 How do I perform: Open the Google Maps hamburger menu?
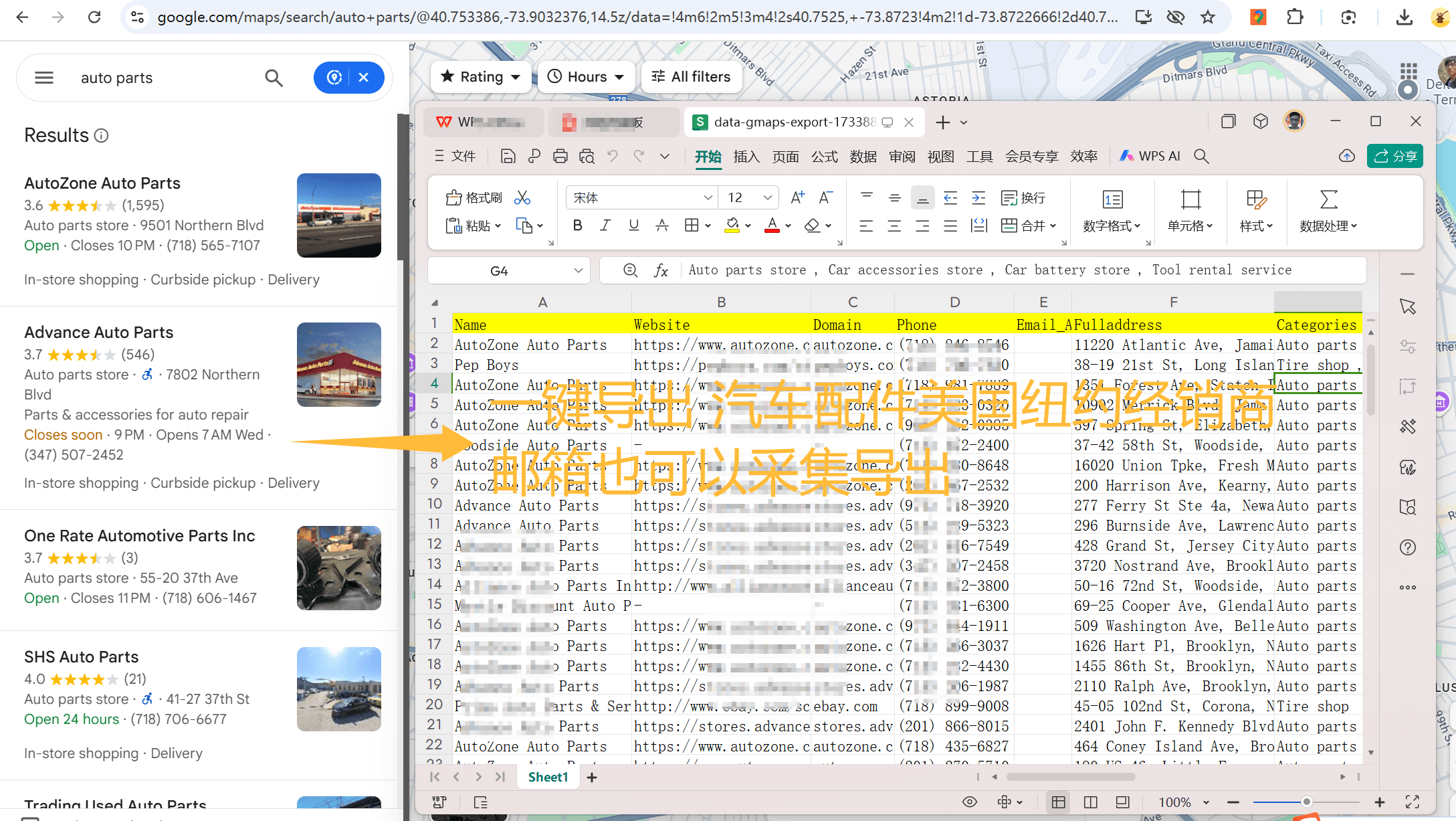44,78
